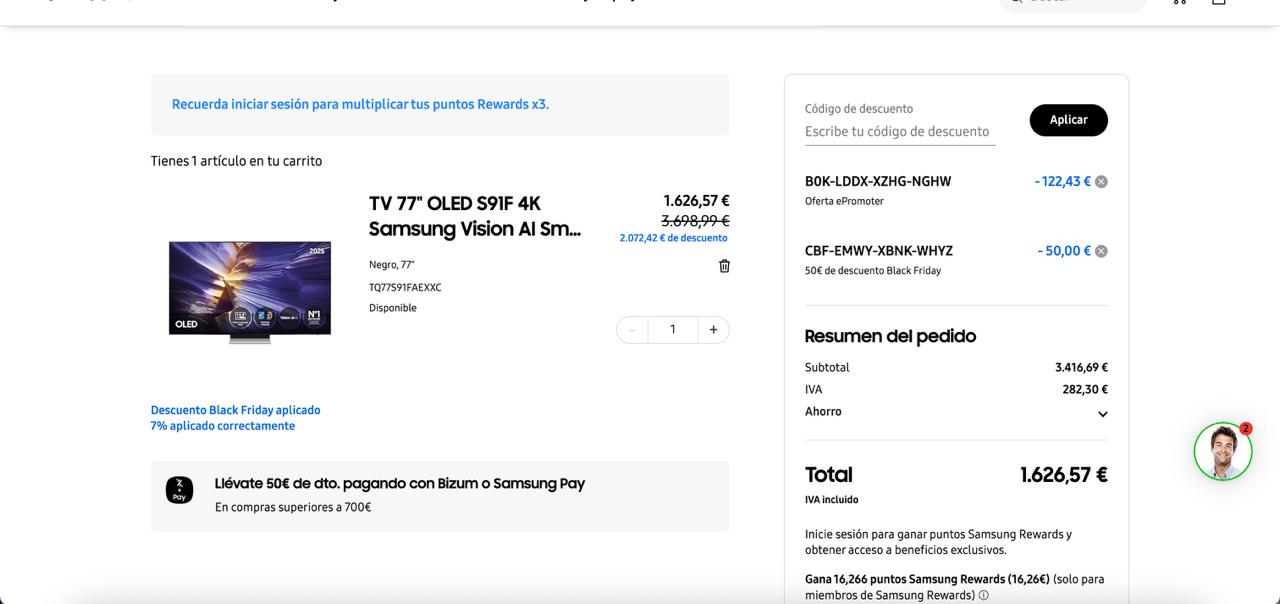Focus the discount code input field
Image resolution: width=1280 pixels, height=604 pixels.
point(899,132)
